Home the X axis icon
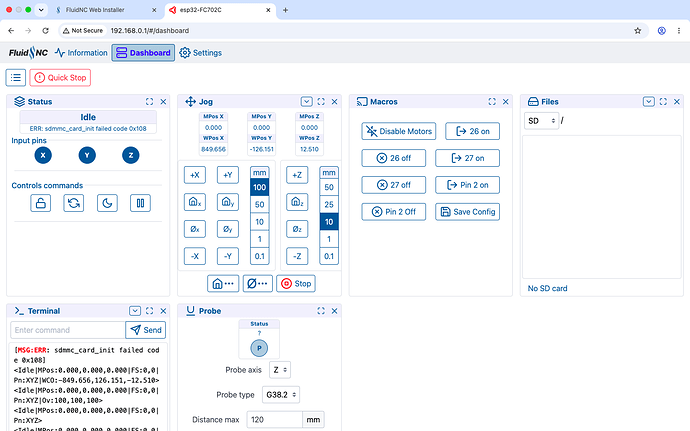Image resolution: width=690 pixels, height=431 pixels. [x=195, y=203]
